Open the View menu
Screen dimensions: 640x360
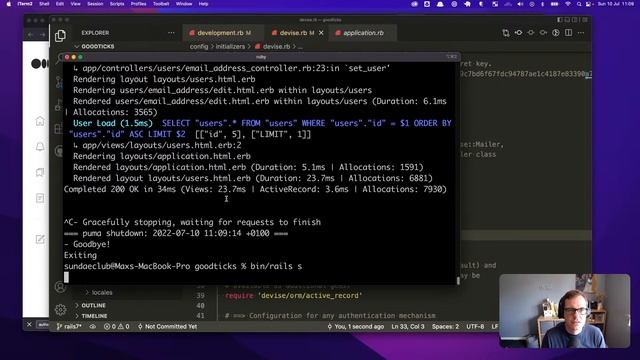click(x=76, y=4)
